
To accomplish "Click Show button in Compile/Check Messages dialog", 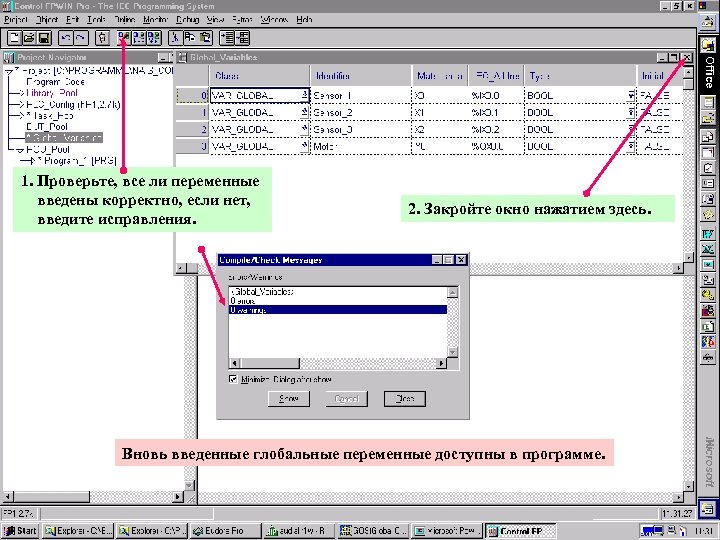I will [289, 399].
